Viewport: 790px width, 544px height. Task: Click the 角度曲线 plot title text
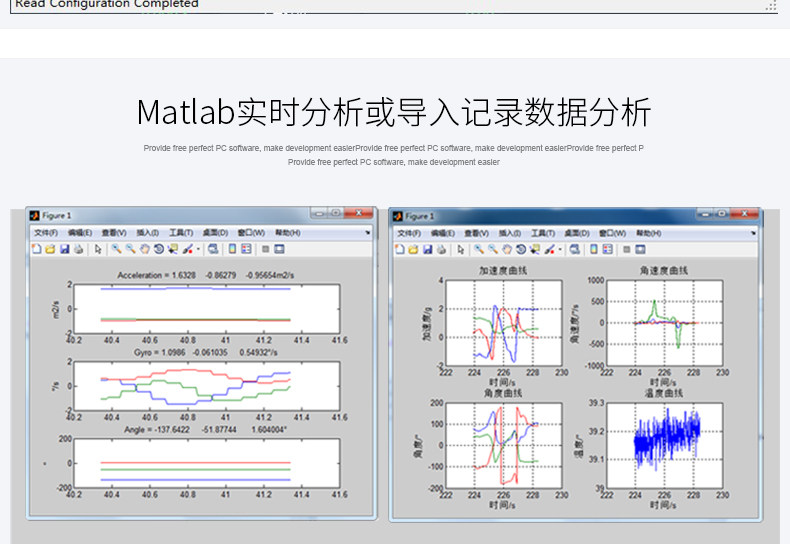pos(503,393)
